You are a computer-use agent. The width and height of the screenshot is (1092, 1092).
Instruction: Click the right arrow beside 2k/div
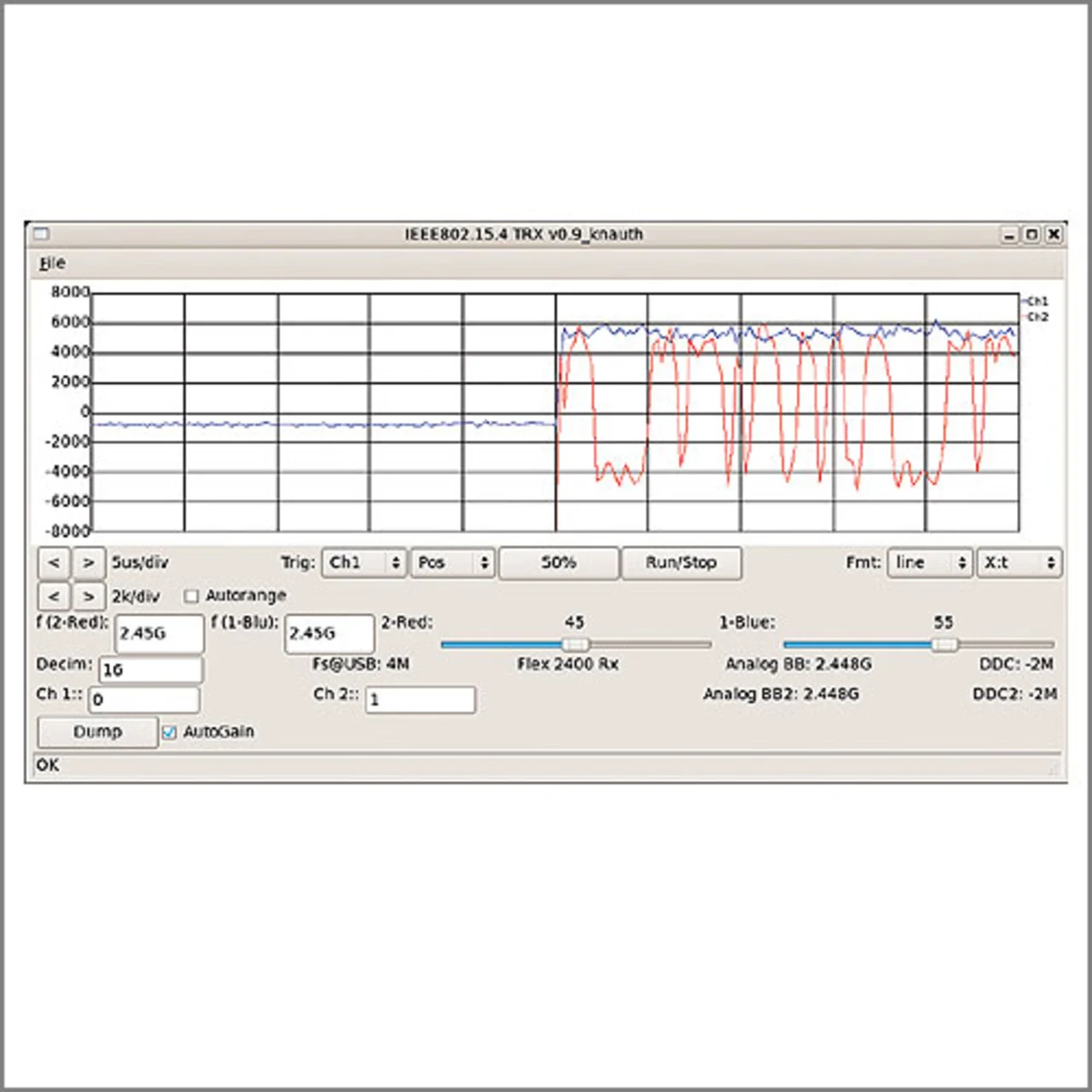(89, 596)
